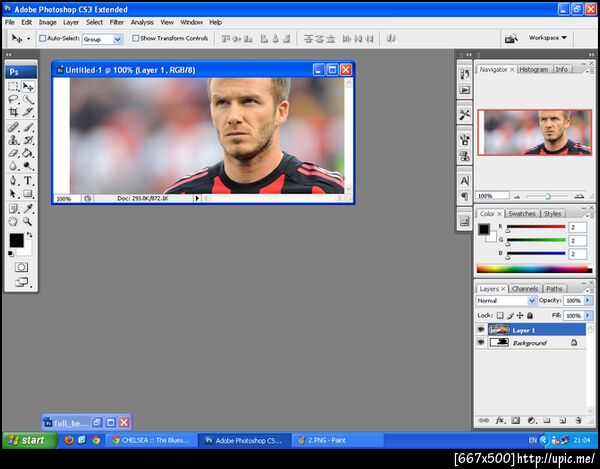Swap foreground and background colors
The image size is (600, 469).
[29, 235]
